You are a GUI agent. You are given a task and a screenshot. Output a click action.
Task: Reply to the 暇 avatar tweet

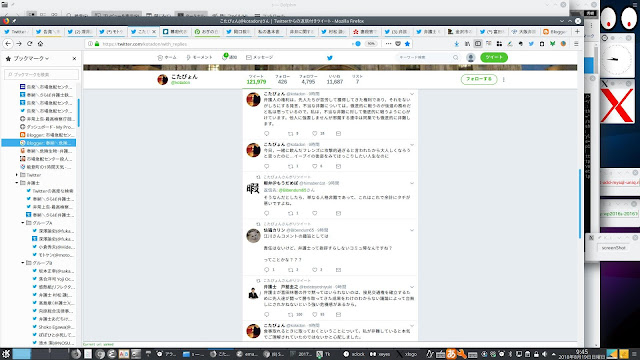point(267,213)
